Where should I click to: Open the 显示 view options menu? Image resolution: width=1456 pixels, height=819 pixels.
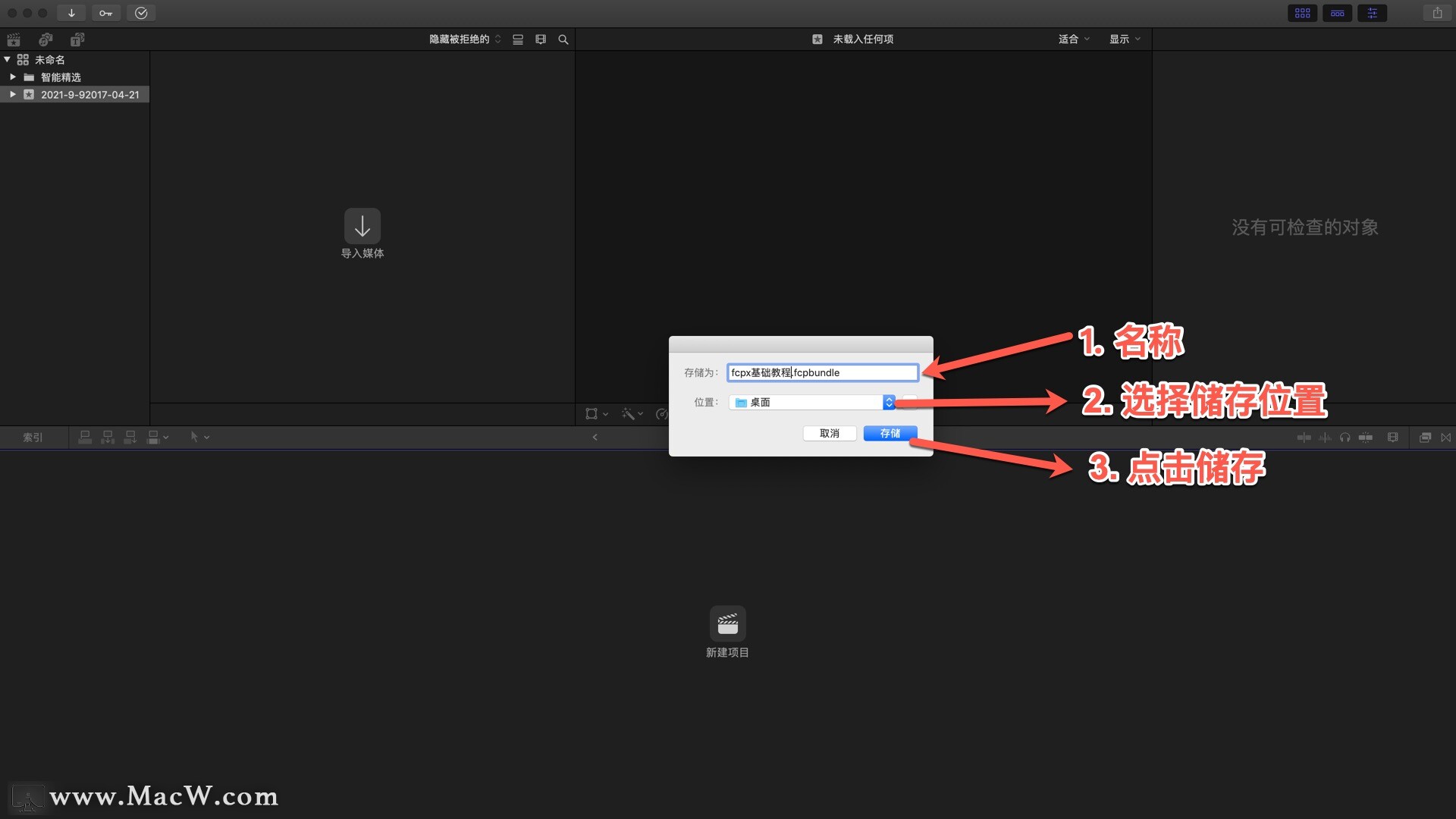coord(1125,39)
